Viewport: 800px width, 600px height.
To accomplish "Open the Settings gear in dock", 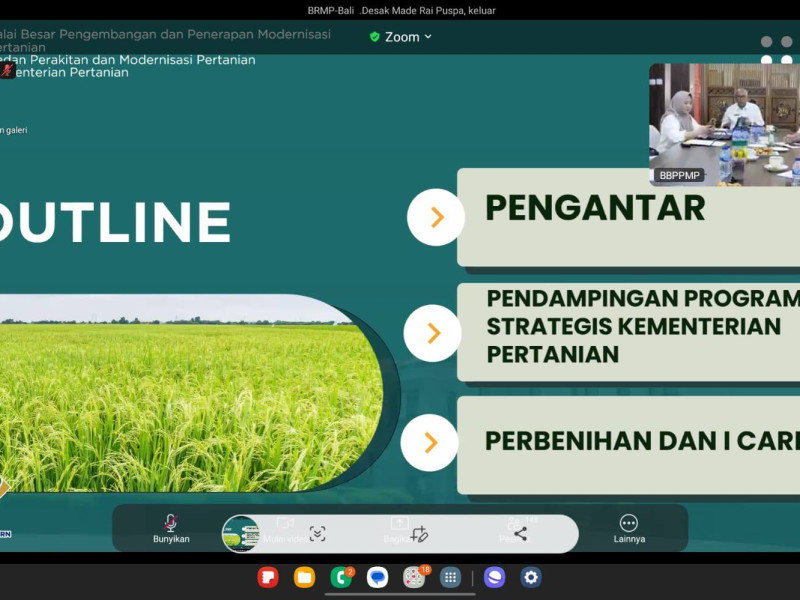I will coord(531,577).
